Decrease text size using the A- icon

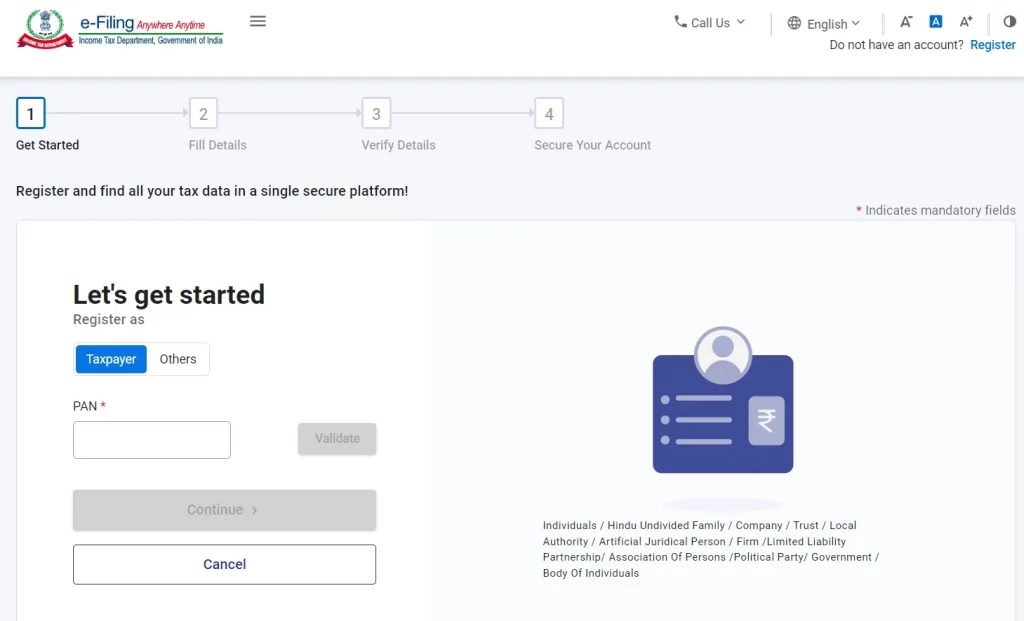click(906, 21)
